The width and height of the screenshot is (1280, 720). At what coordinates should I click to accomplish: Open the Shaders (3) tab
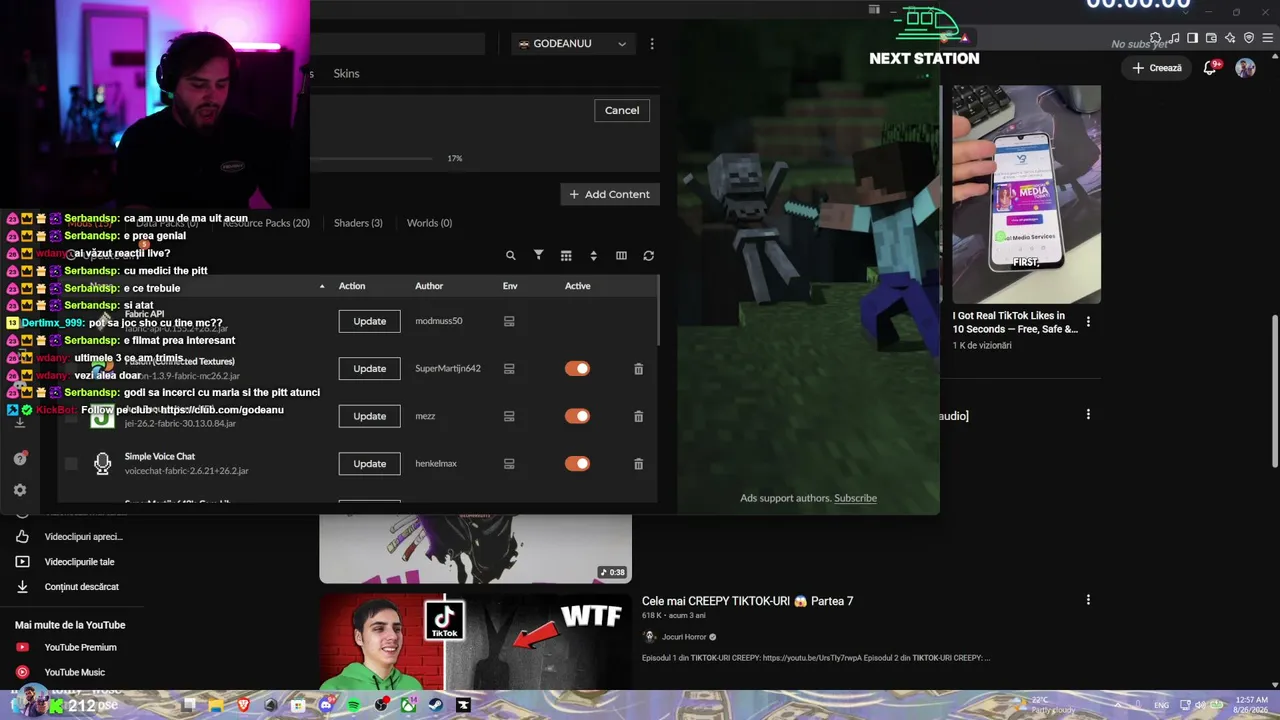pos(358,223)
